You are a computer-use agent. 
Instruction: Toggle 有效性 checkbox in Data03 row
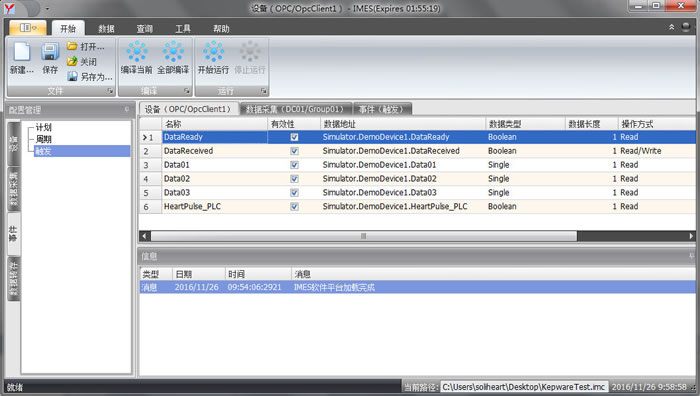(294, 192)
